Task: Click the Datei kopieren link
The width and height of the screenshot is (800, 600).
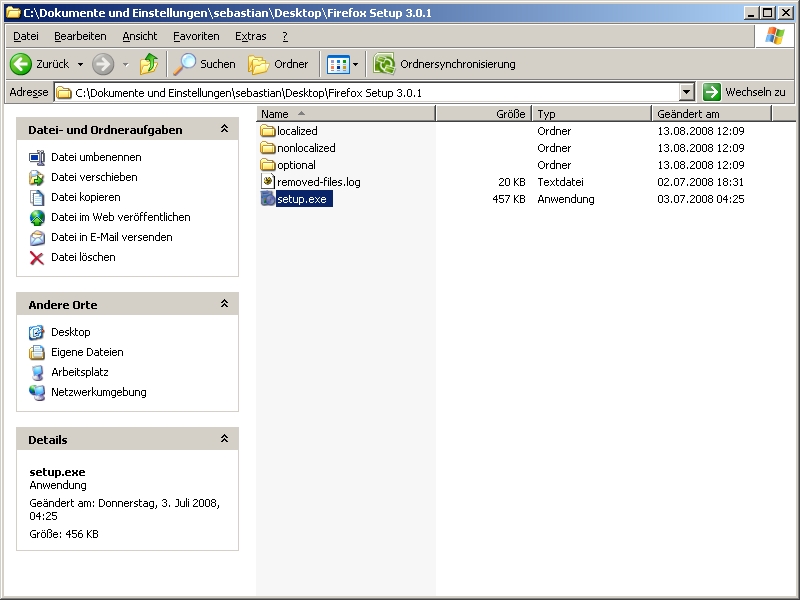Action: (86, 197)
